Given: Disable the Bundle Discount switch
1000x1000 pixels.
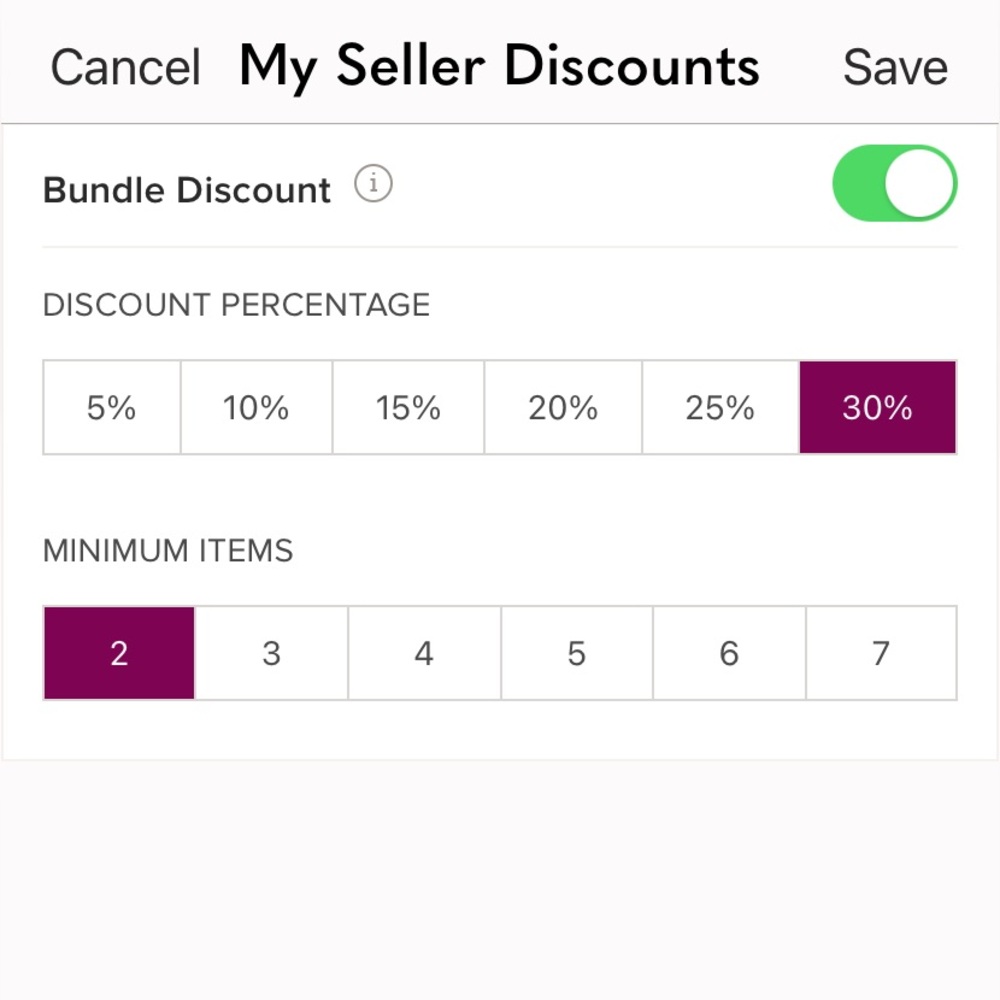Looking at the screenshot, I should [x=895, y=181].
